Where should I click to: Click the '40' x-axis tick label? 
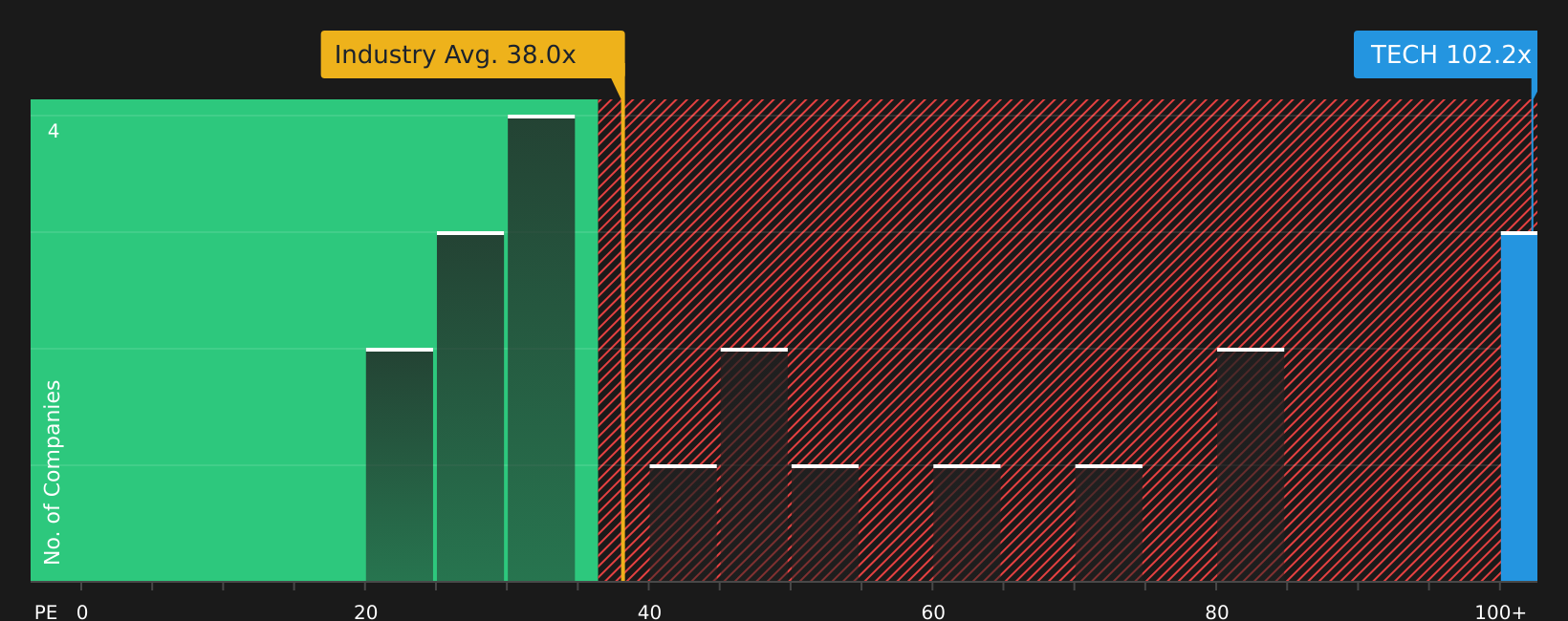click(649, 612)
